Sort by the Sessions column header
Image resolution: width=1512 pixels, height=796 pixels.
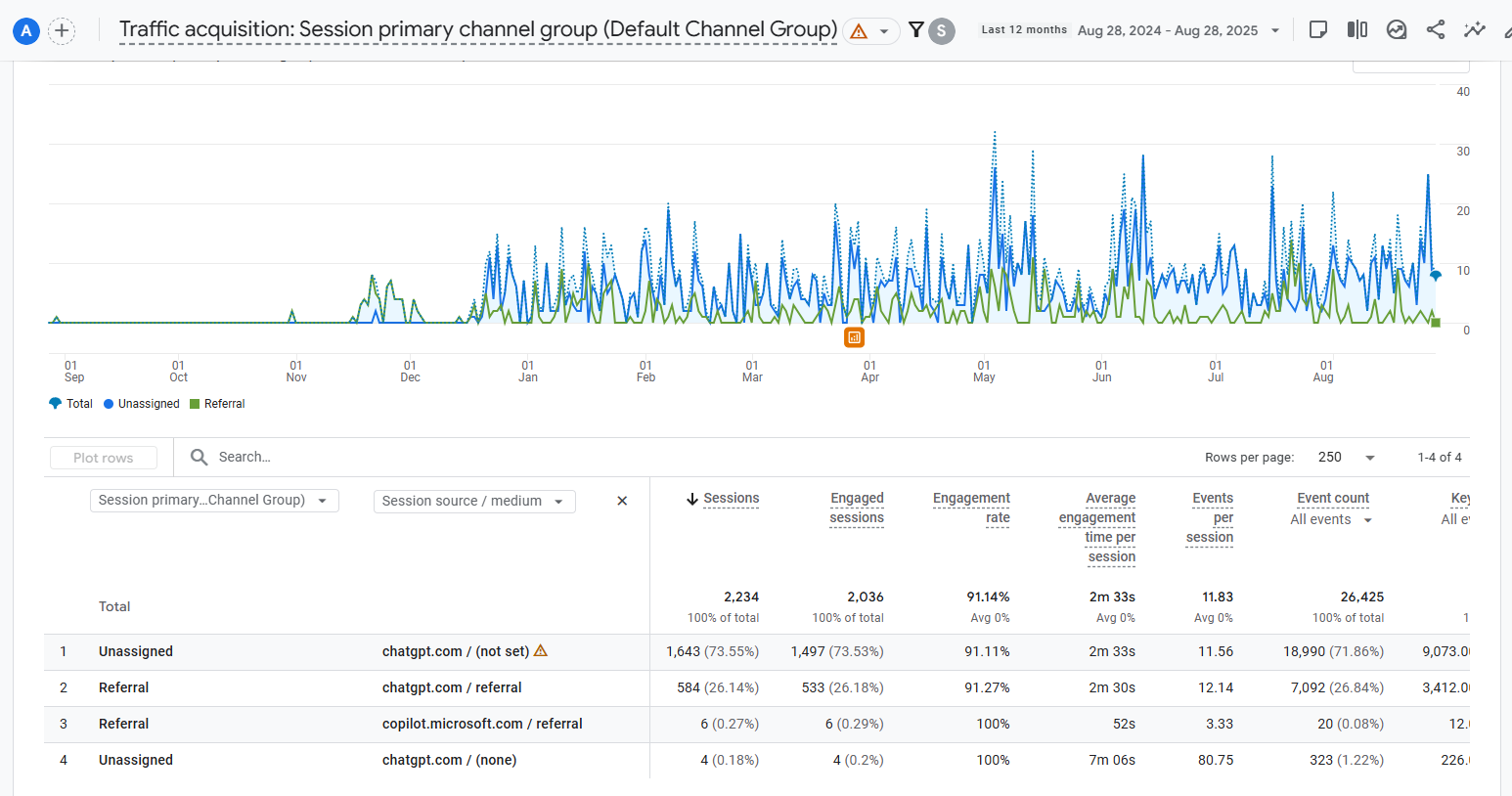(x=731, y=499)
